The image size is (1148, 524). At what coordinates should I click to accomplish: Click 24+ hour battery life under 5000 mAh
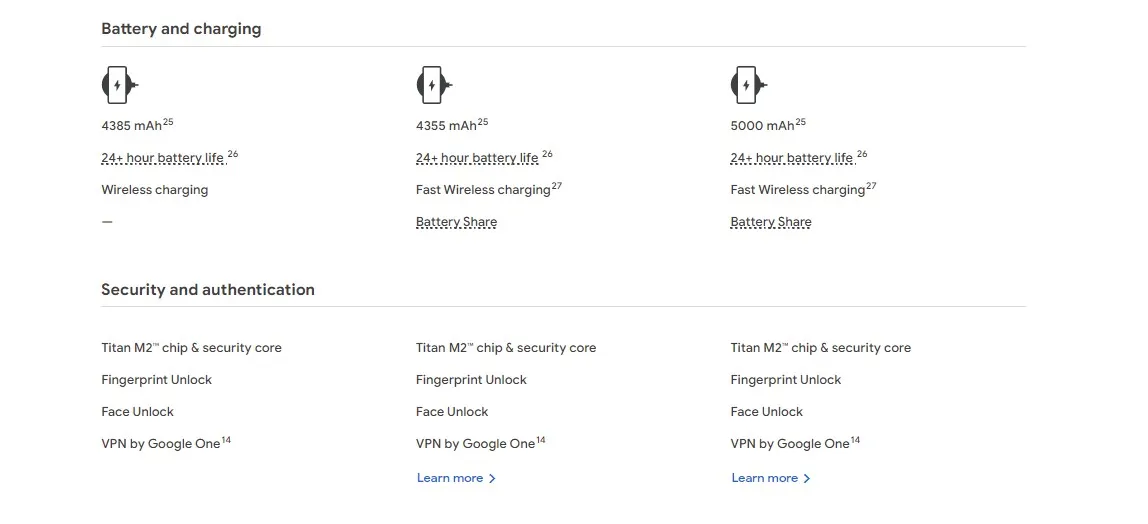792,157
